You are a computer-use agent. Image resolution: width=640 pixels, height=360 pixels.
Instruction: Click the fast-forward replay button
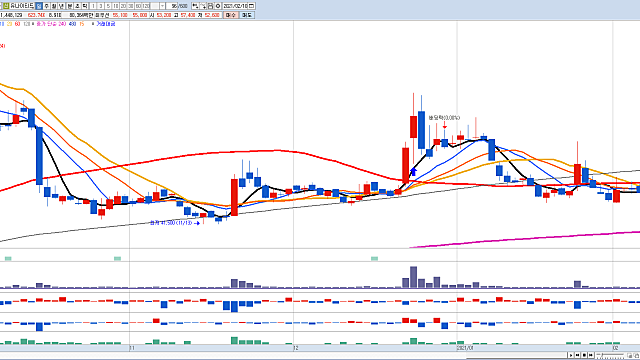tap(591, 355)
